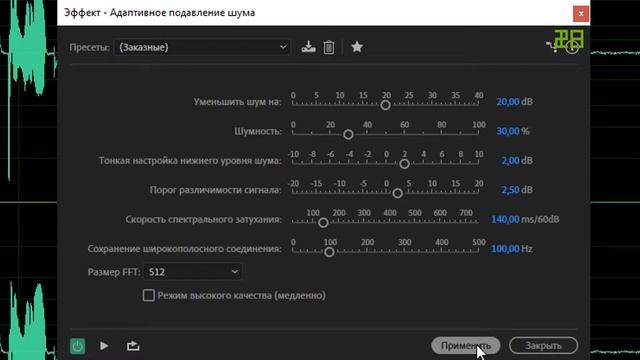Screen dimensions: 640x360
Task: Toggle effect power state button
Action: click(78, 346)
